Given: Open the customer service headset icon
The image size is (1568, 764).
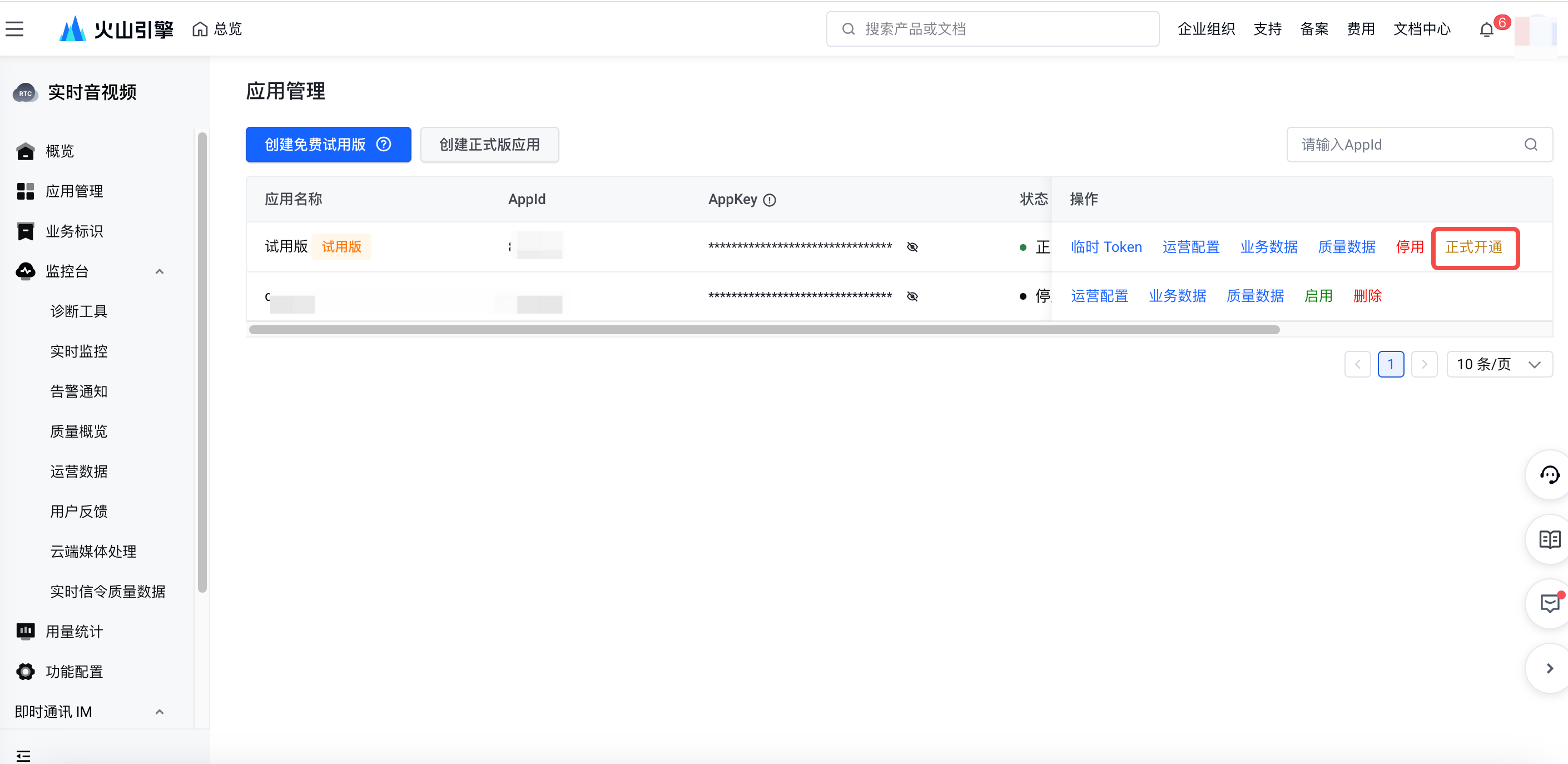Looking at the screenshot, I should 1549,474.
